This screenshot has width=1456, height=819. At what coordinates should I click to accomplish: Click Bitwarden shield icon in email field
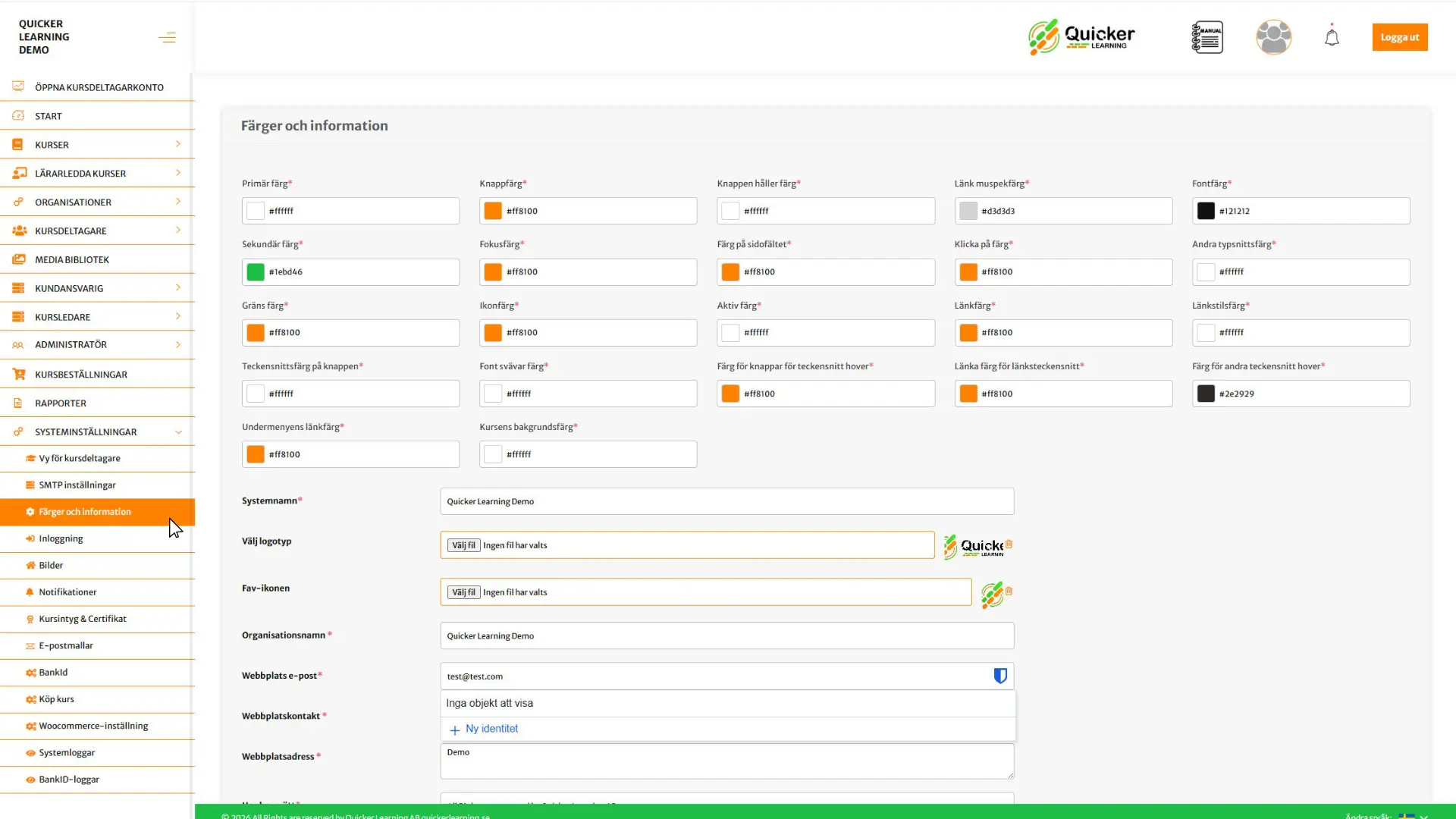(x=1000, y=676)
